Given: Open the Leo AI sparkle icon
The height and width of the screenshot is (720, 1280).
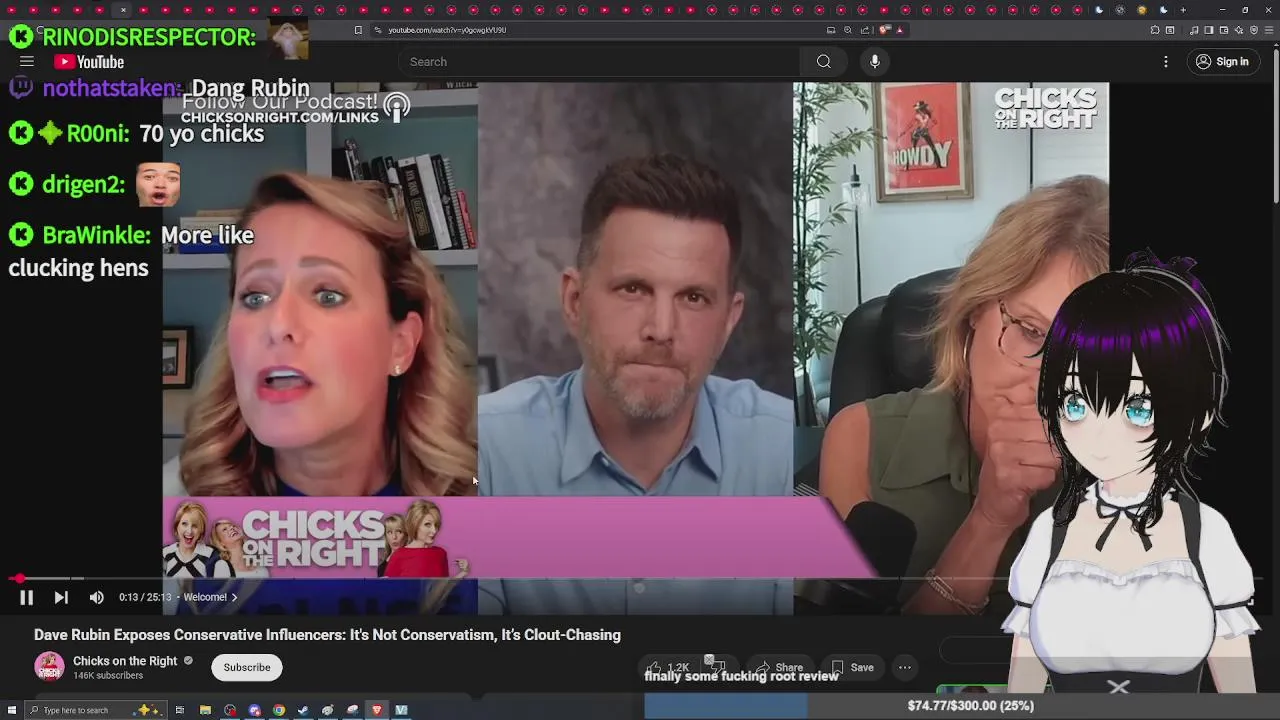Looking at the screenshot, I should pos(1239,30).
